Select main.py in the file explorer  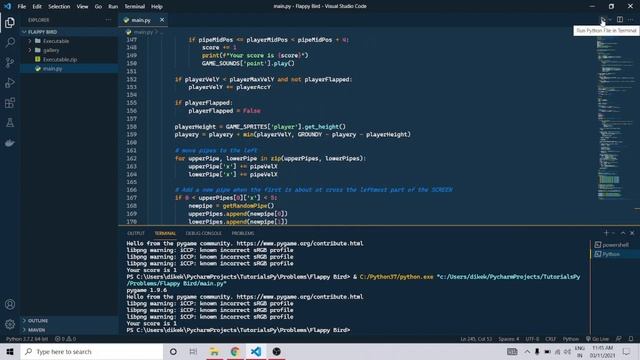pyautogui.click(x=53, y=69)
